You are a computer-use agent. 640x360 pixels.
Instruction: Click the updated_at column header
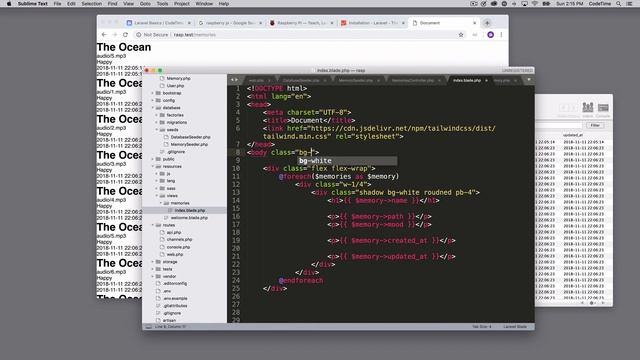pyautogui.click(x=573, y=135)
